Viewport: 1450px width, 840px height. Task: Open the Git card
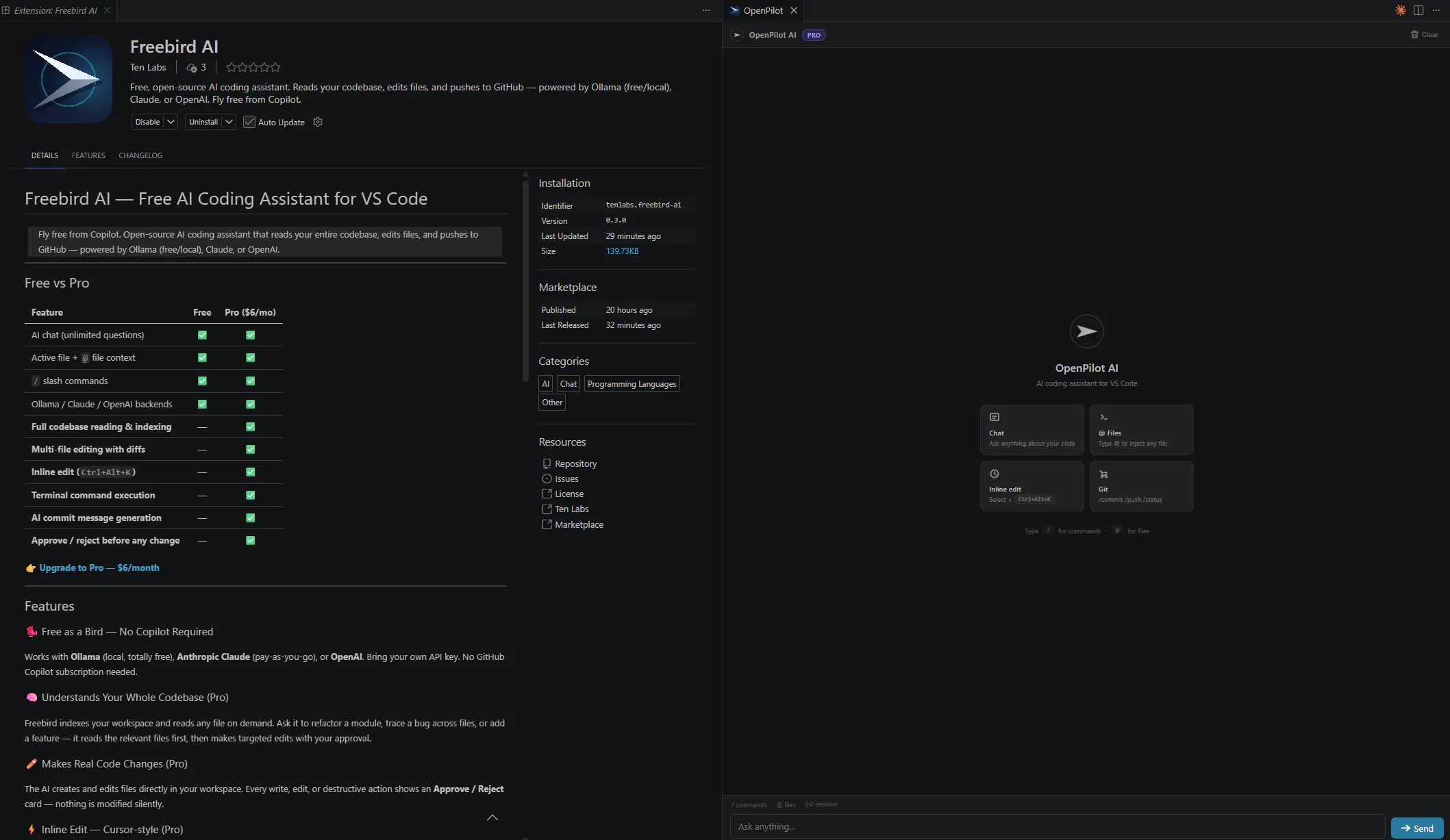pos(1142,486)
